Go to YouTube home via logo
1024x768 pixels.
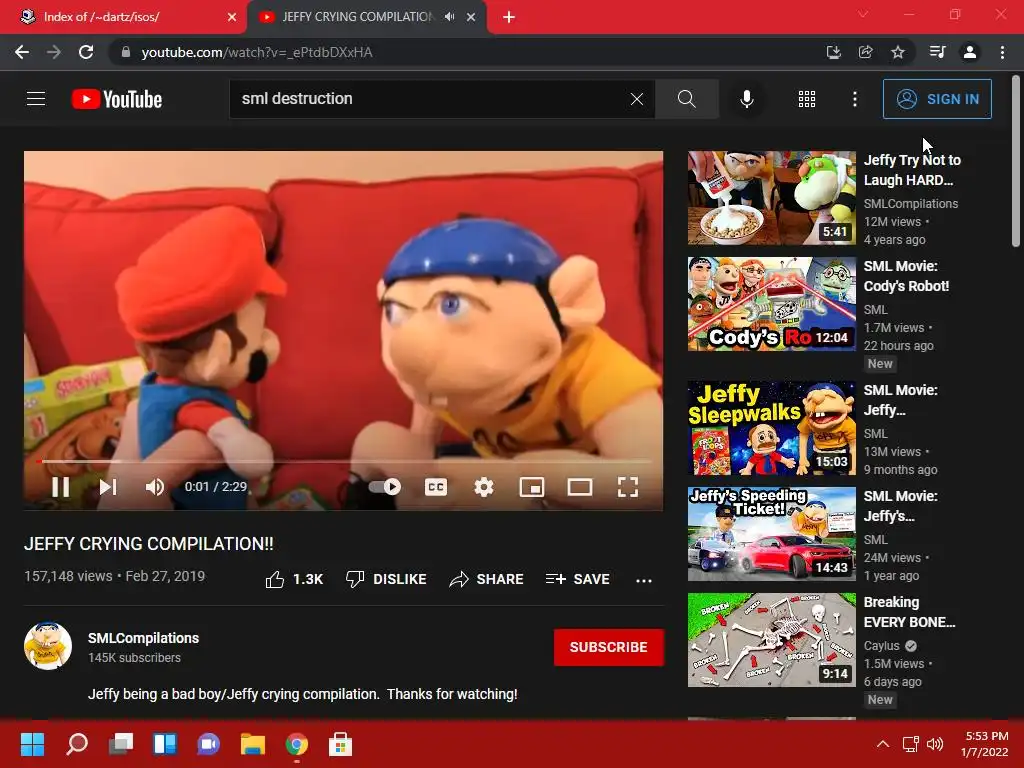coord(117,99)
